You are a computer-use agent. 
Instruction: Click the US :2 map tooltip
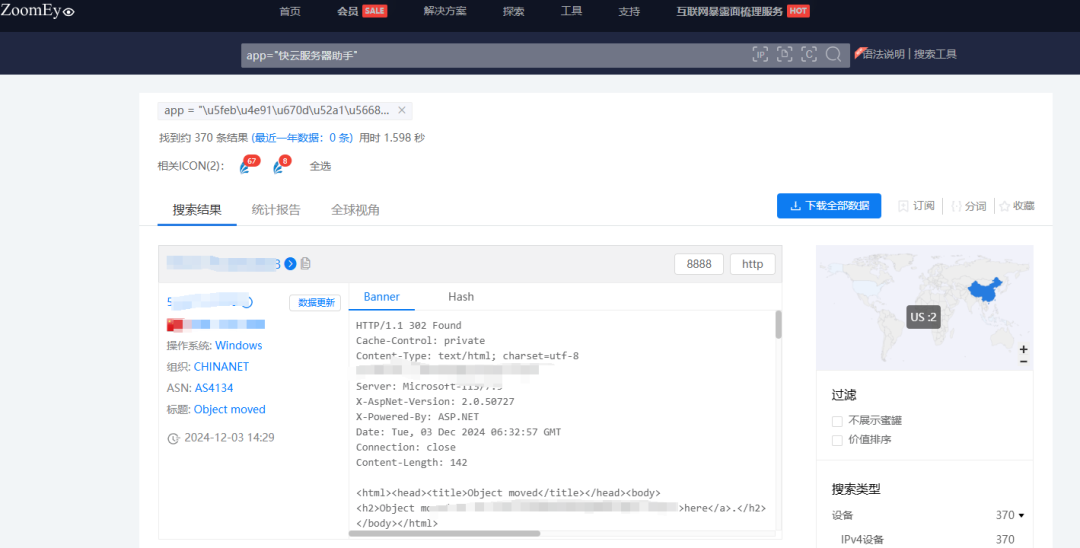click(924, 317)
